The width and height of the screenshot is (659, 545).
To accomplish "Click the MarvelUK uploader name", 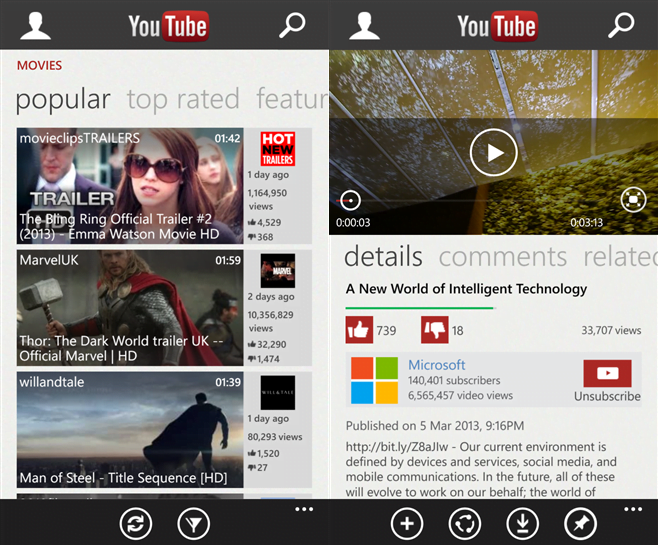I will pos(49,260).
